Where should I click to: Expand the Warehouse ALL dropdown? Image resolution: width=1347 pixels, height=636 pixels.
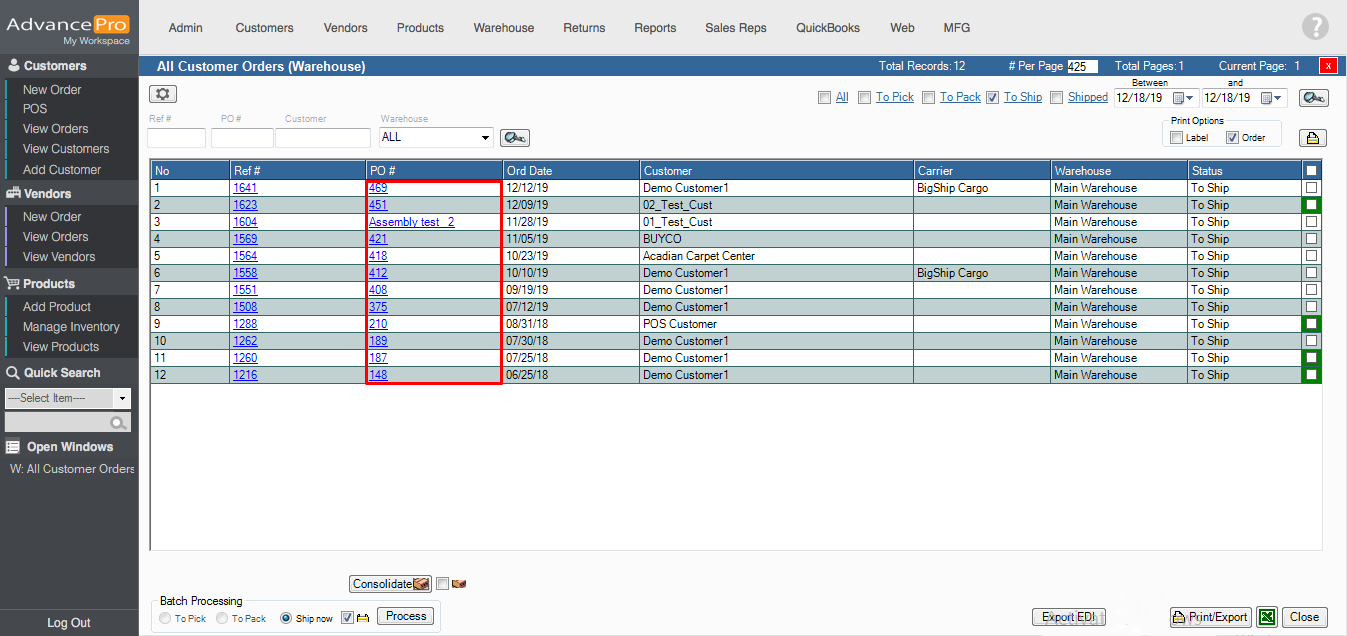click(x=486, y=138)
